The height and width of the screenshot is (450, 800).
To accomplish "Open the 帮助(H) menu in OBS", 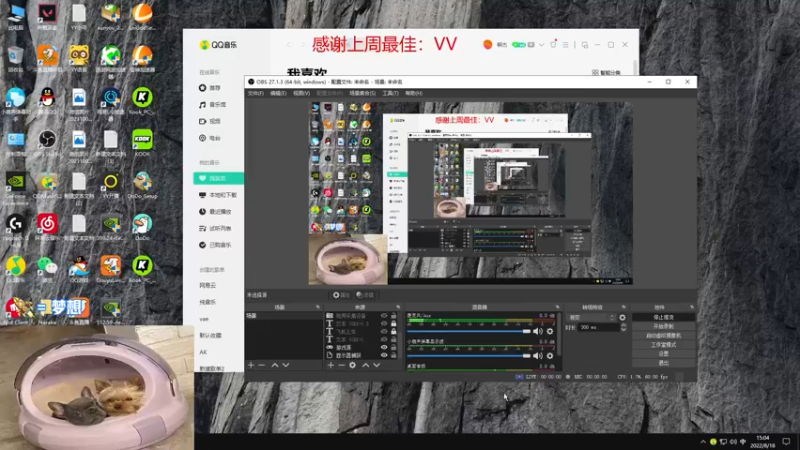I will (x=414, y=93).
